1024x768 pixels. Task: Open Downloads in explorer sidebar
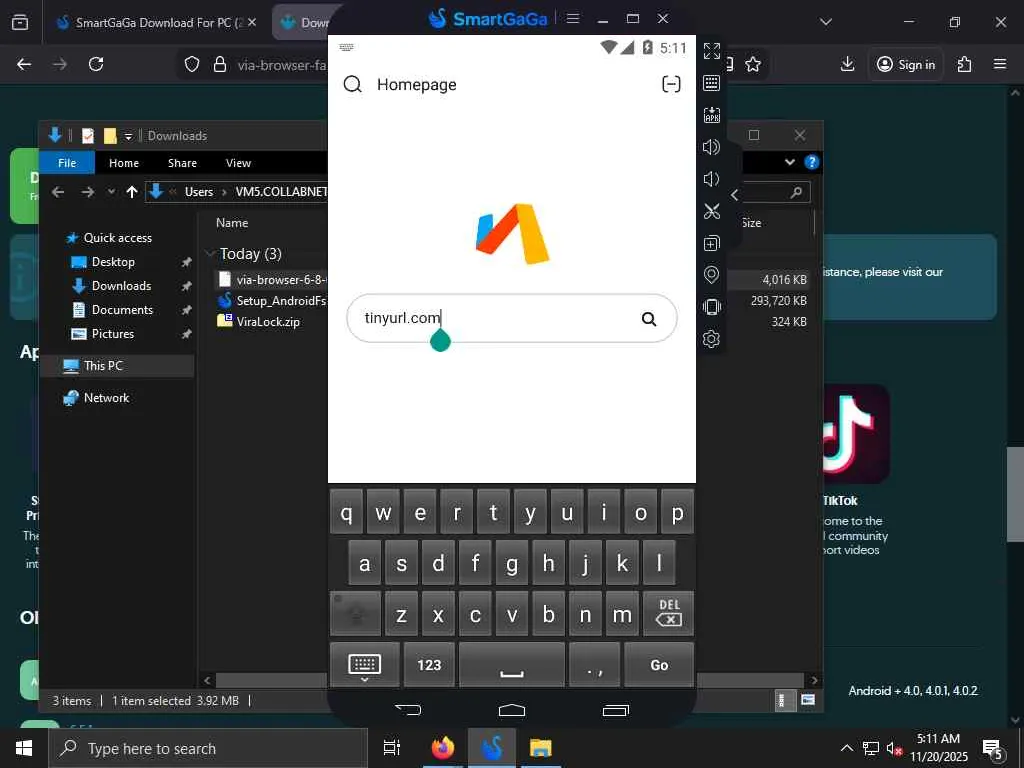(x=121, y=286)
